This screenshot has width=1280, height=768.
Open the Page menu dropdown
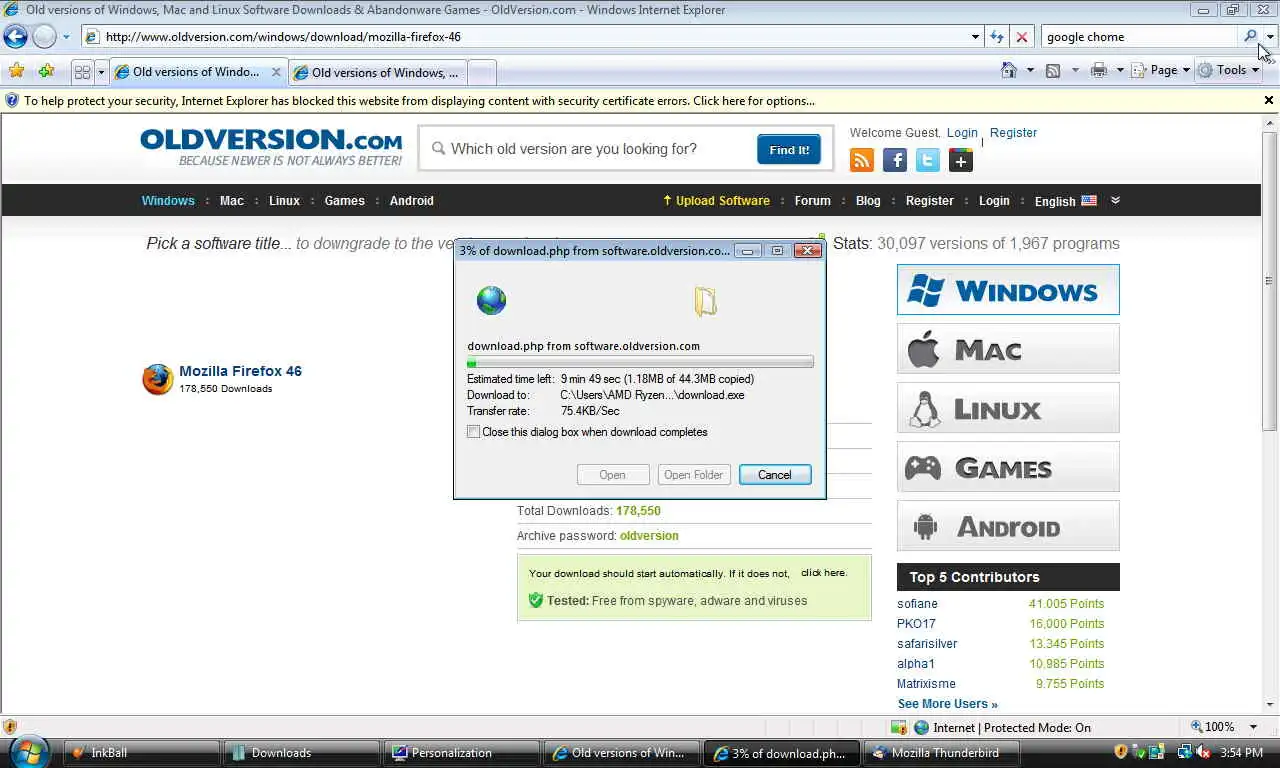tap(1161, 70)
